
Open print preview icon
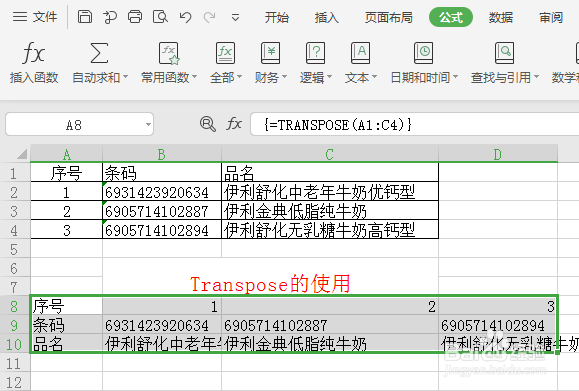coord(160,17)
